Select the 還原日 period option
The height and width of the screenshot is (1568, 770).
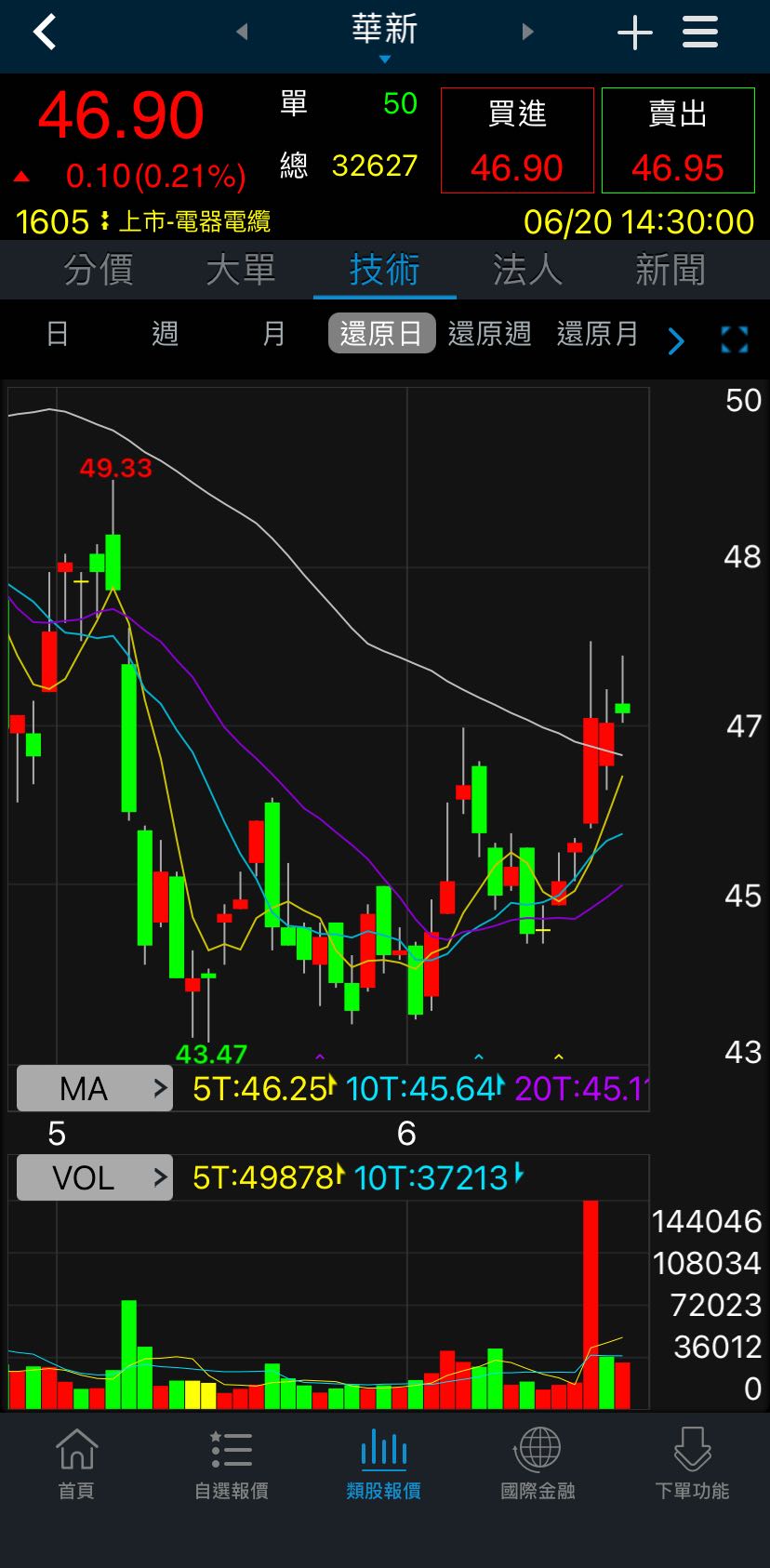[x=381, y=334]
